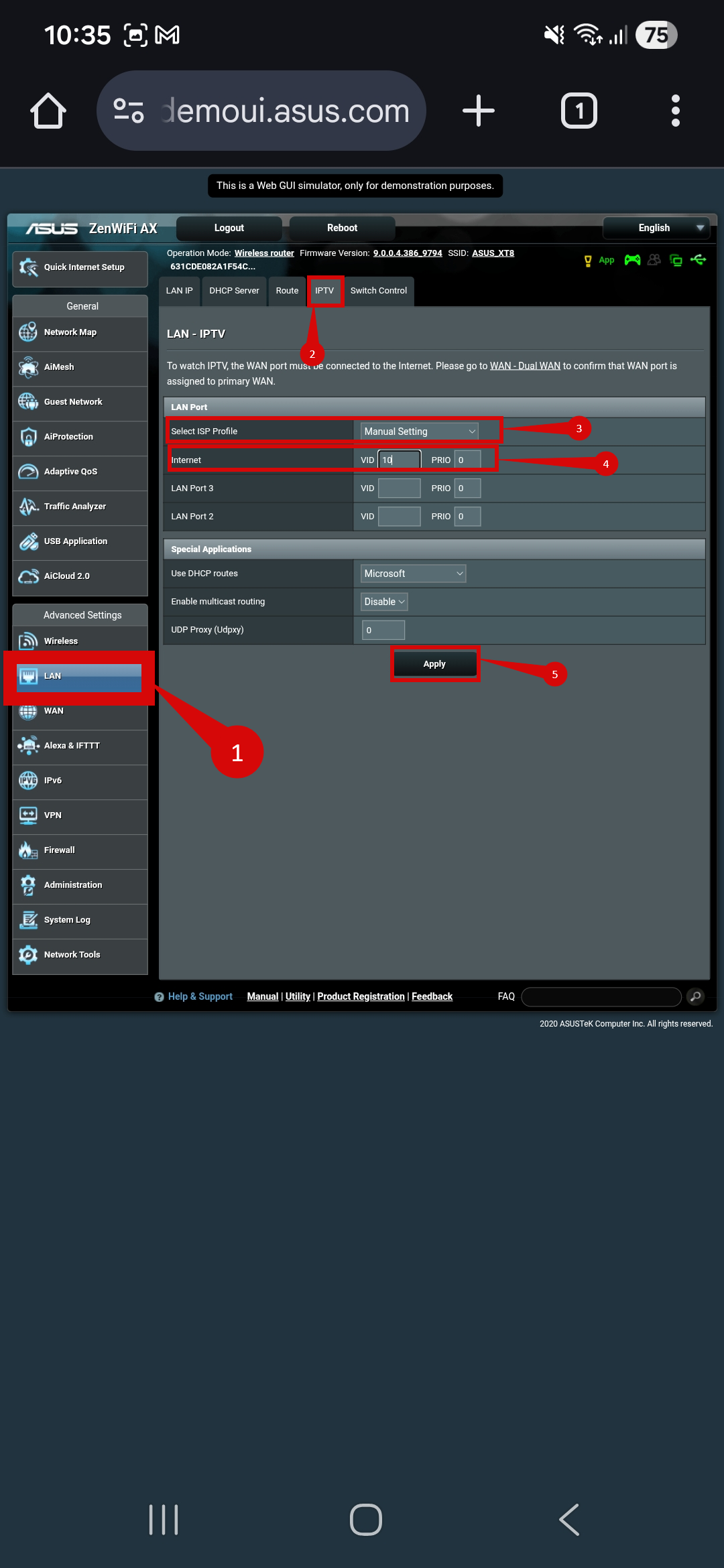The width and height of the screenshot is (724, 1568).
Task: Click the FAQ search magnifier icon
Action: pyautogui.click(x=696, y=996)
